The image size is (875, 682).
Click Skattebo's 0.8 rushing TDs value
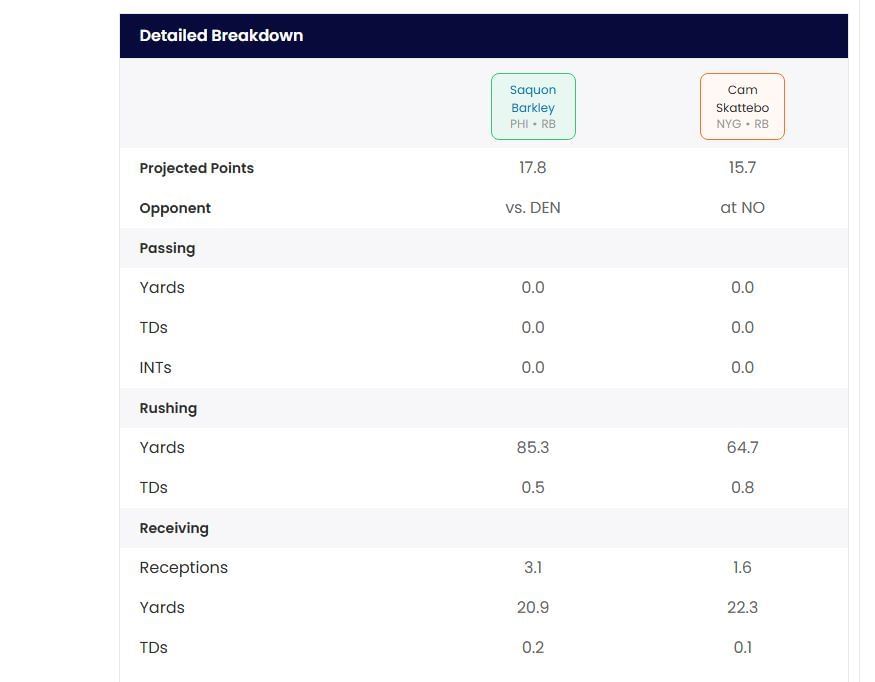point(742,488)
